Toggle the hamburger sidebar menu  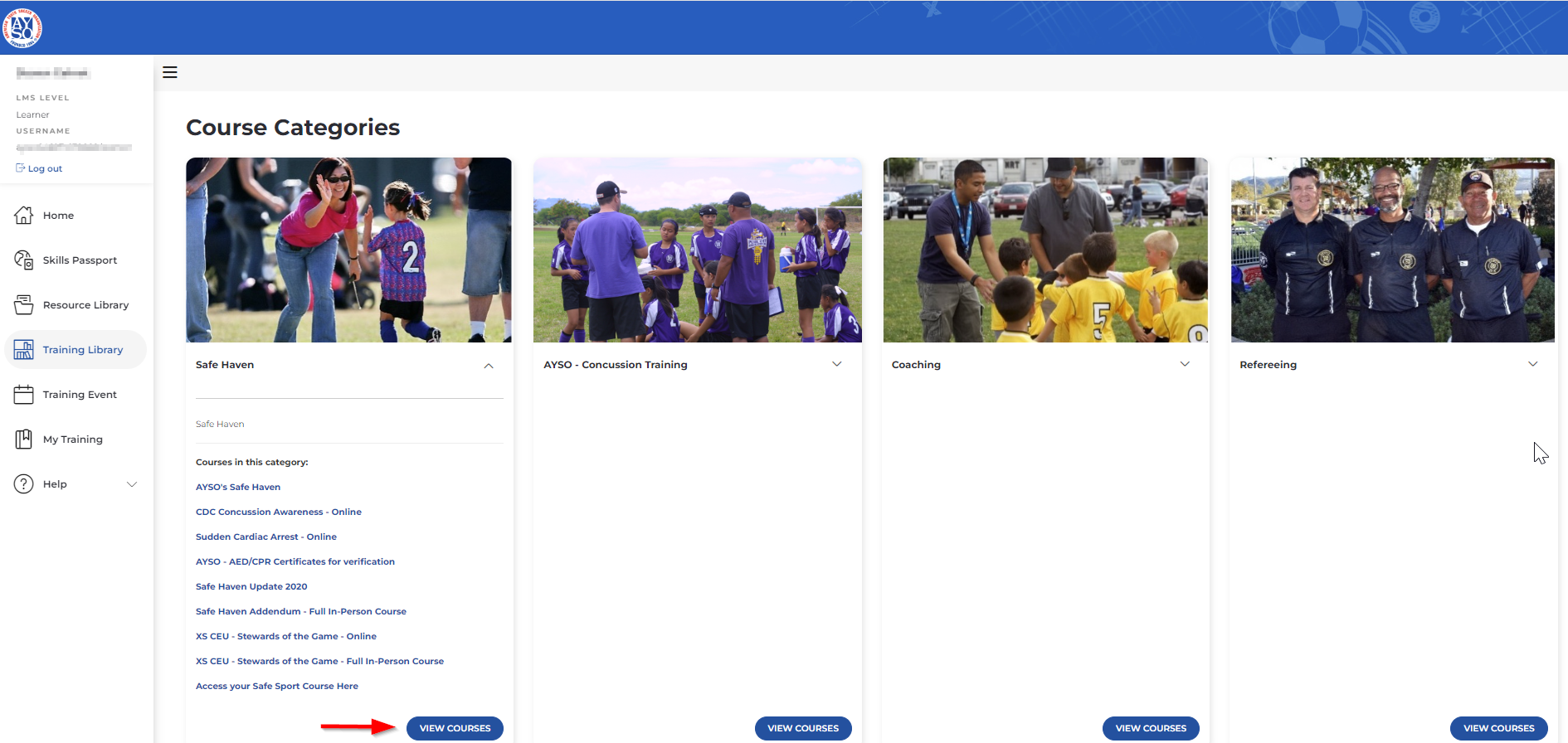click(x=170, y=72)
